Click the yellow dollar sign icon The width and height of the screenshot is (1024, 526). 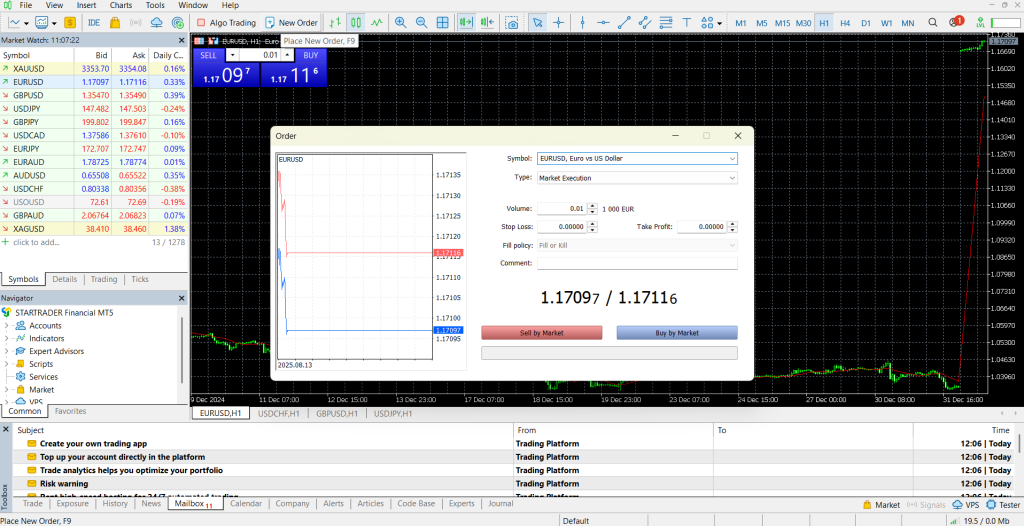point(71,22)
